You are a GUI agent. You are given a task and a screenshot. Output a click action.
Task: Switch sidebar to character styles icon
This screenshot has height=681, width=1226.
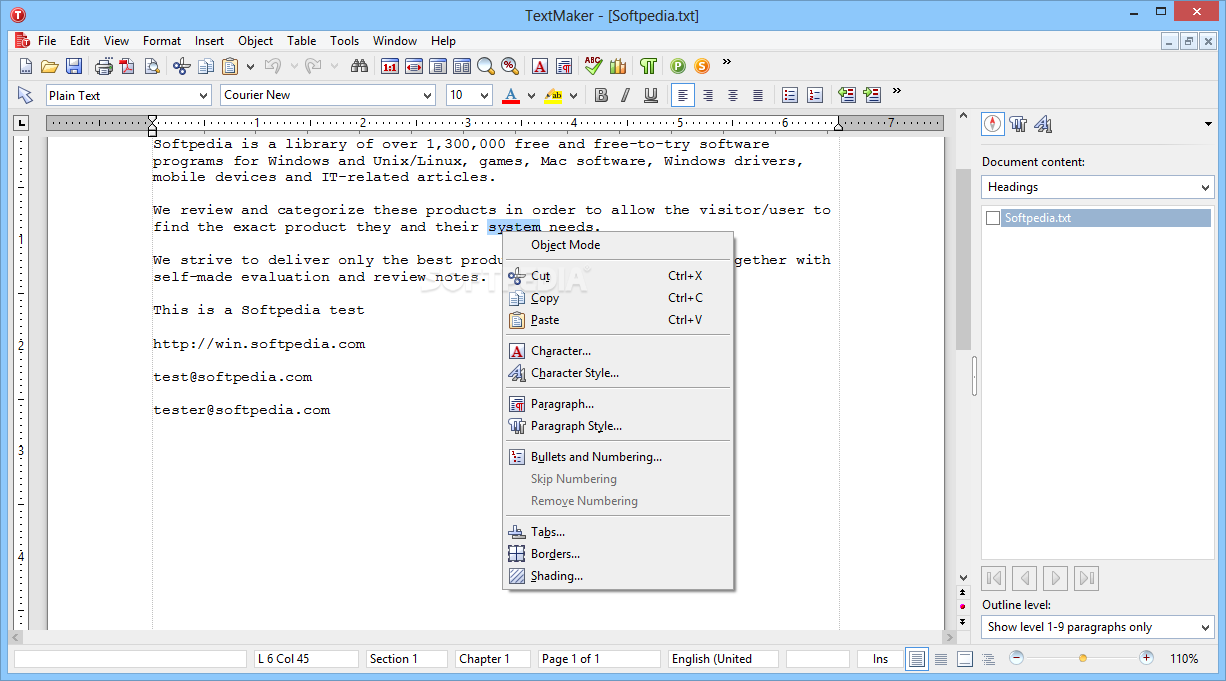click(x=1043, y=124)
